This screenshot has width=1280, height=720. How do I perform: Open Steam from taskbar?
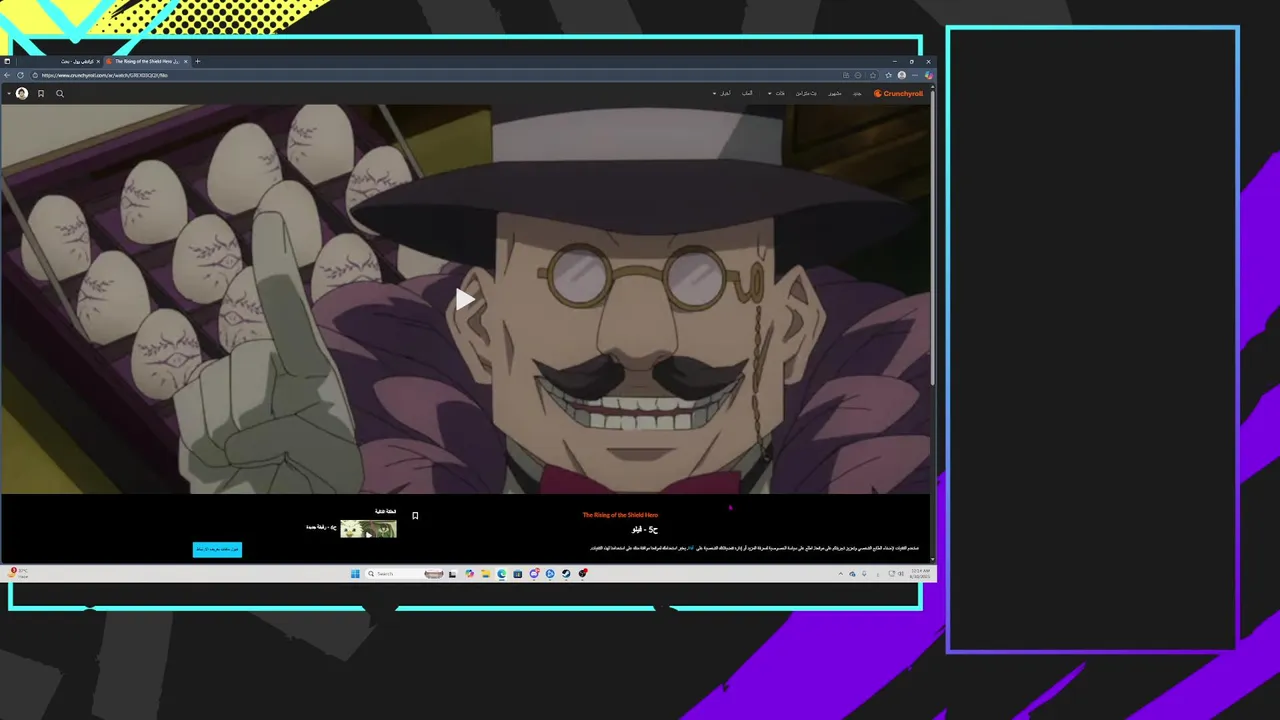pos(566,574)
